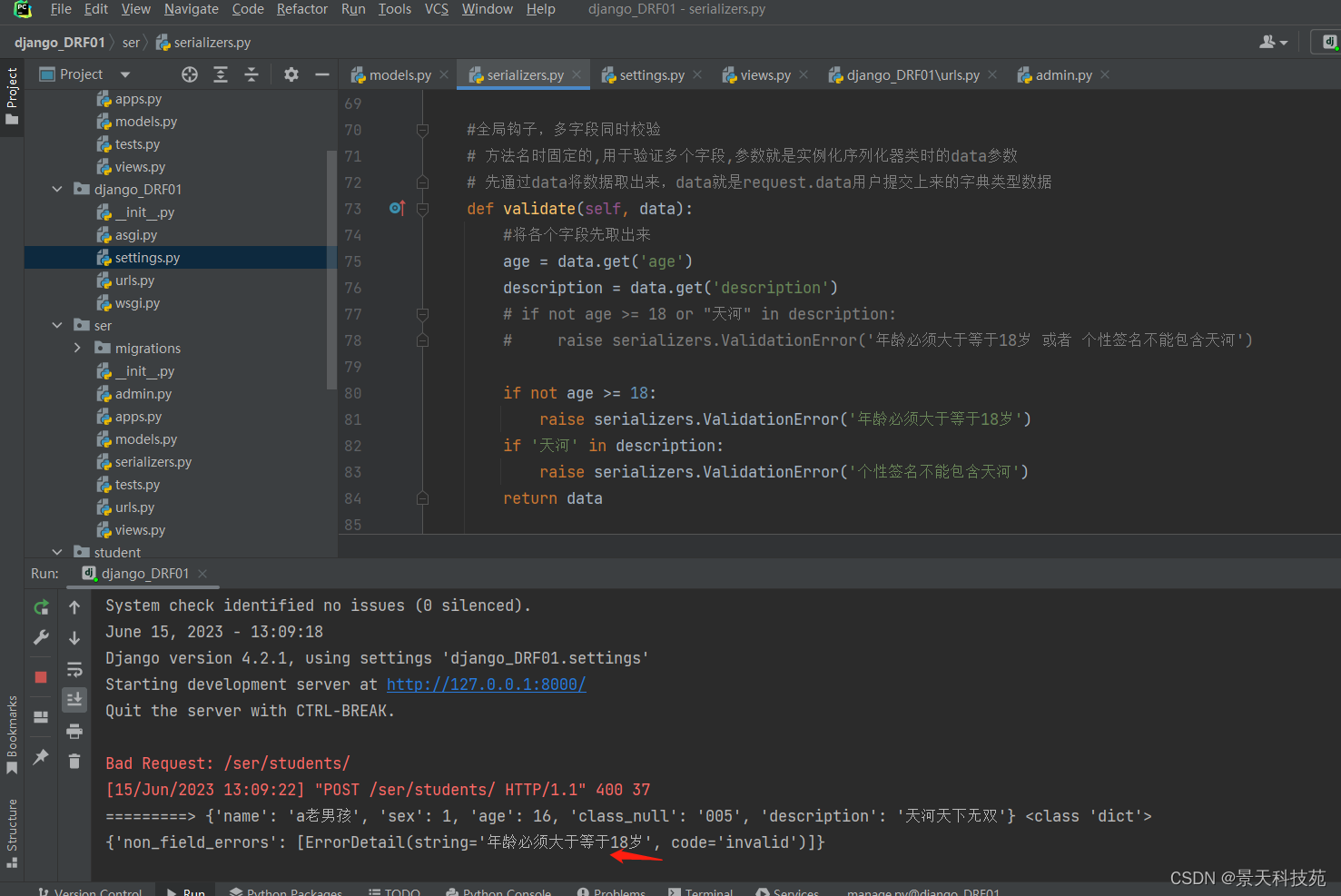Toggle soft-wrap in Run console
This screenshot has height=896, width=1341.
click(74, 670)
